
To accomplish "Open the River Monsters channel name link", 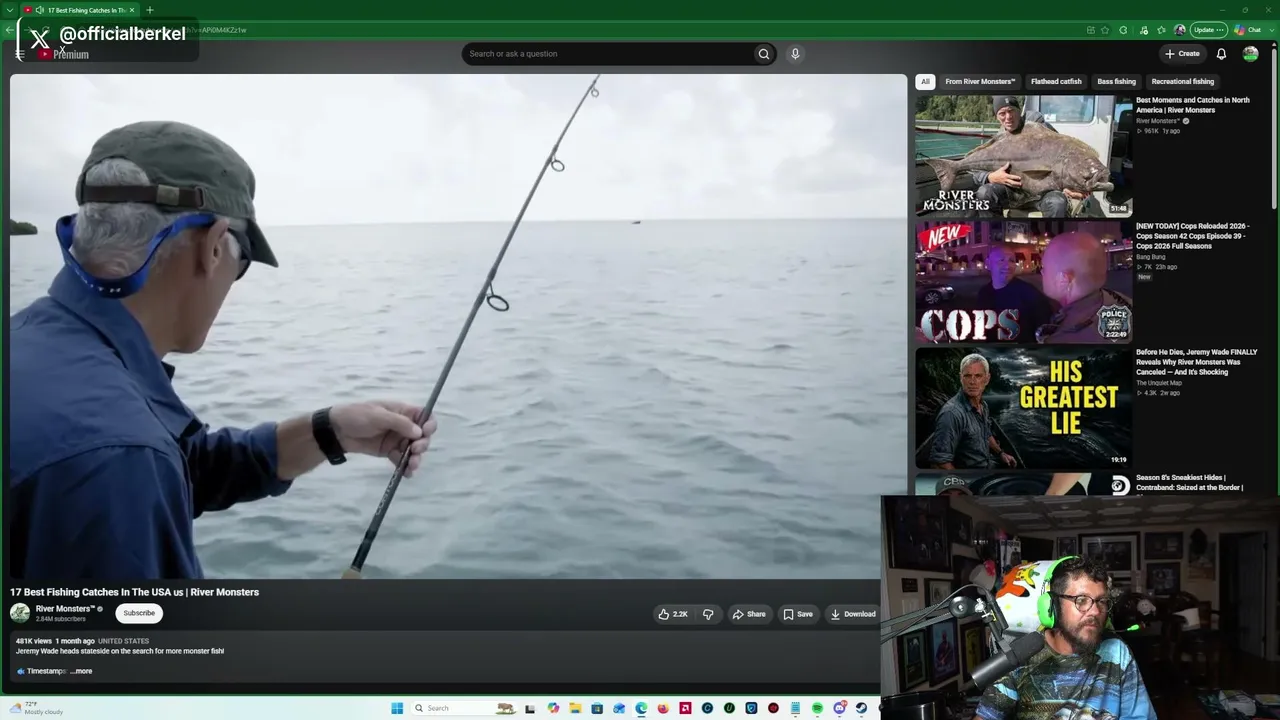I will (x=65, y=609).
